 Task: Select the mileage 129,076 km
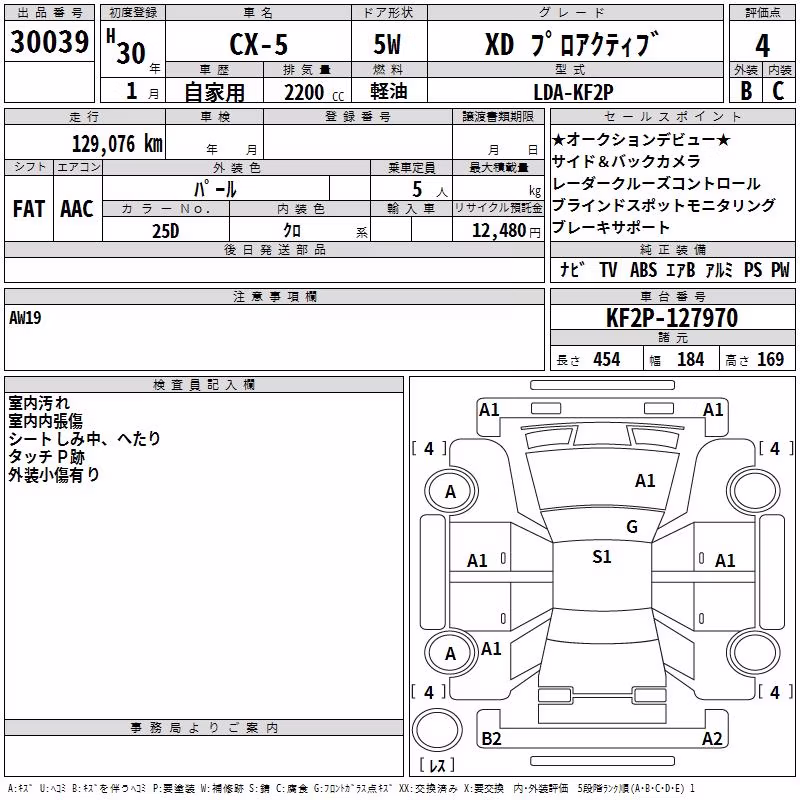(117, 144)
